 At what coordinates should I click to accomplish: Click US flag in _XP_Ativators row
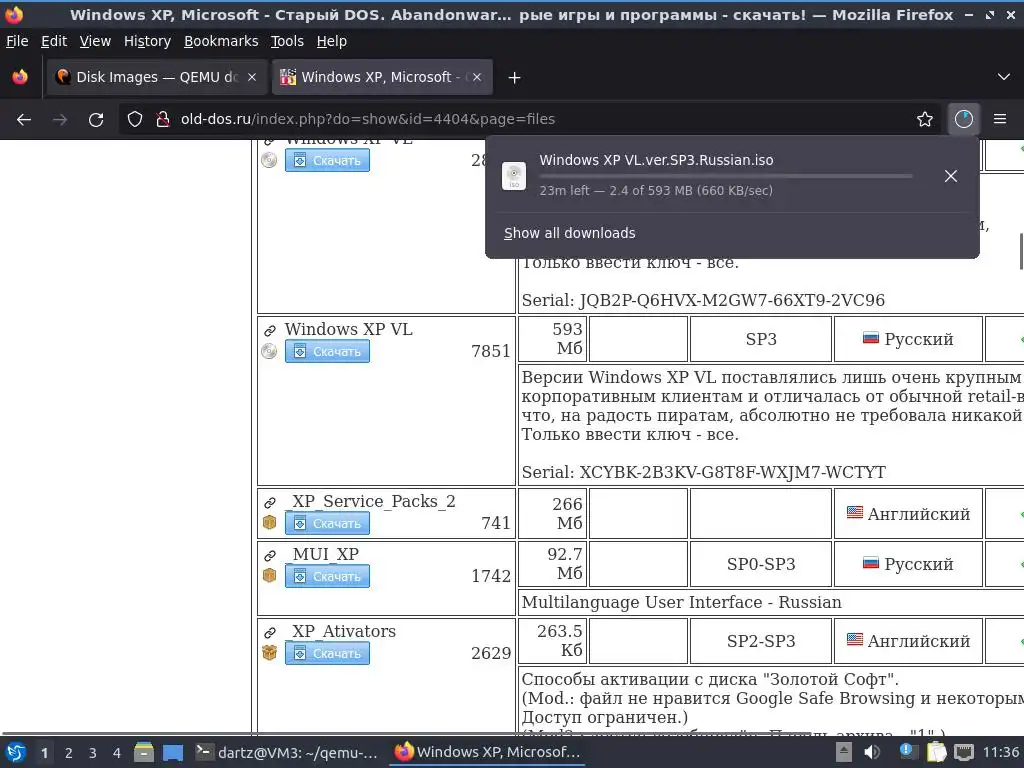(x=854, y=639)
